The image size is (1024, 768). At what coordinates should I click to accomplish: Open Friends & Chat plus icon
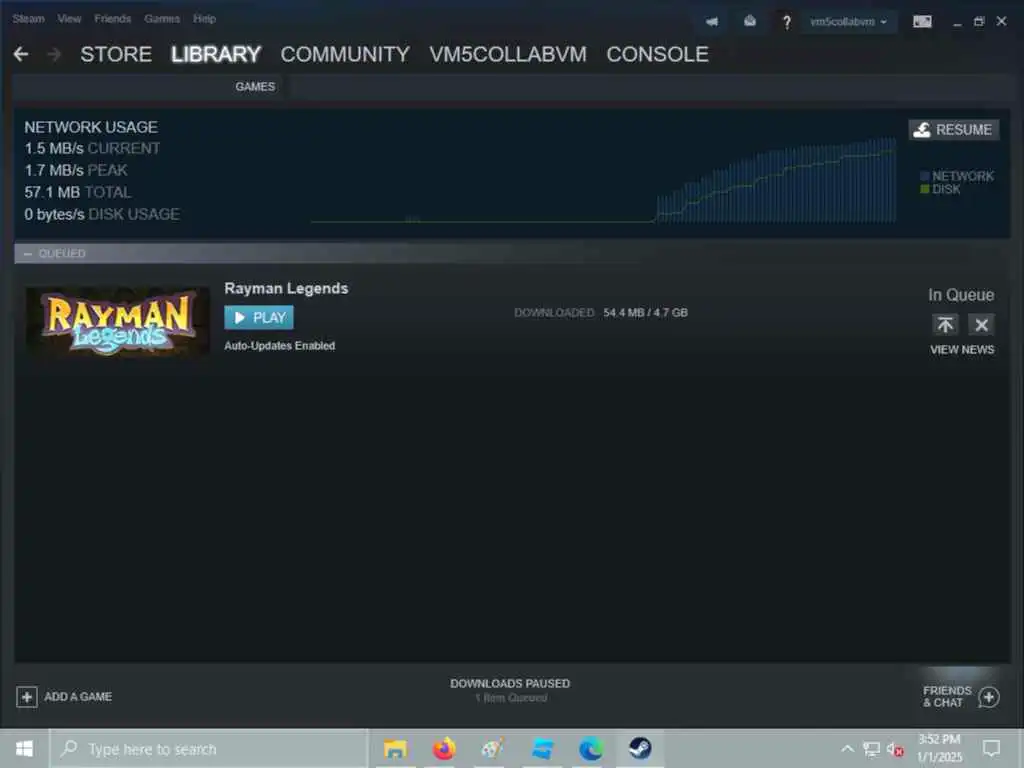tap(989, 697)
